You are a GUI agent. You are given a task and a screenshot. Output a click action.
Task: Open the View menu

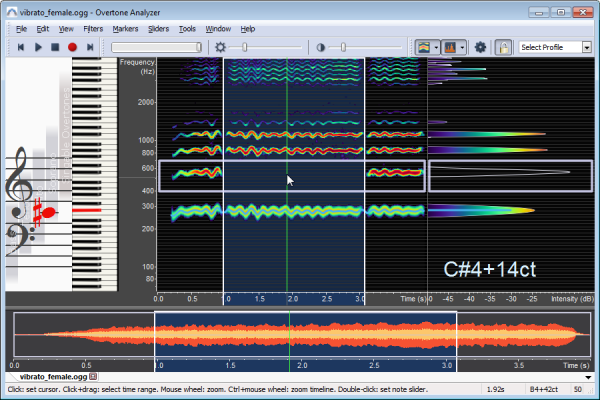pyautogui.click(x=66, y=29)
